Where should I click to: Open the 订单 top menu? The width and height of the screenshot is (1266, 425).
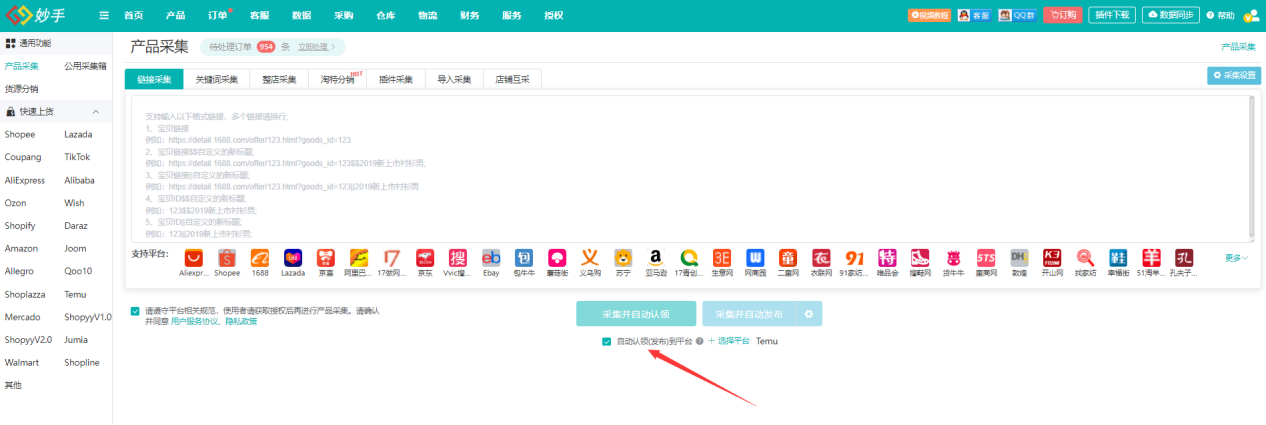pyautogui.click(x=218, y=15)
